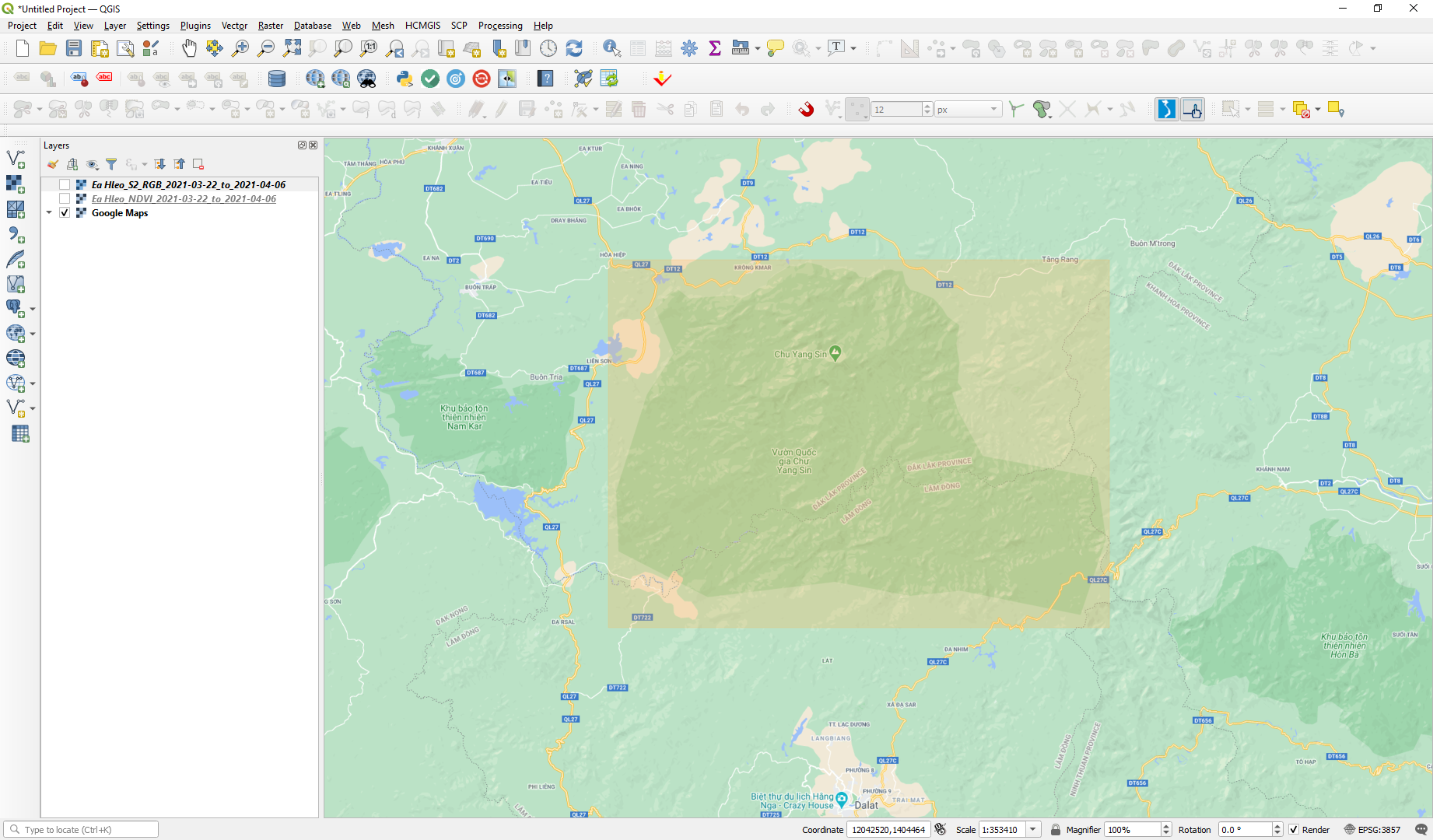This screenshot has height=840, width=1433.
Task: Toggle snapping with the red magnet icon
Action: 806,110
